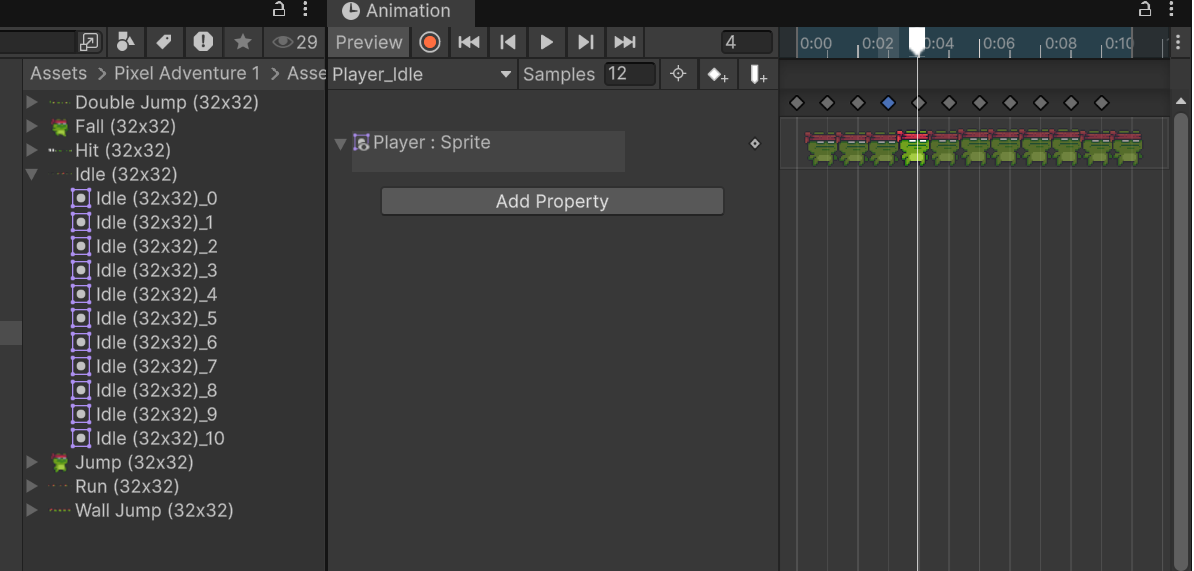
Task: Click the search by type icon
Action: pyautogui.click(x=126, y=42)
